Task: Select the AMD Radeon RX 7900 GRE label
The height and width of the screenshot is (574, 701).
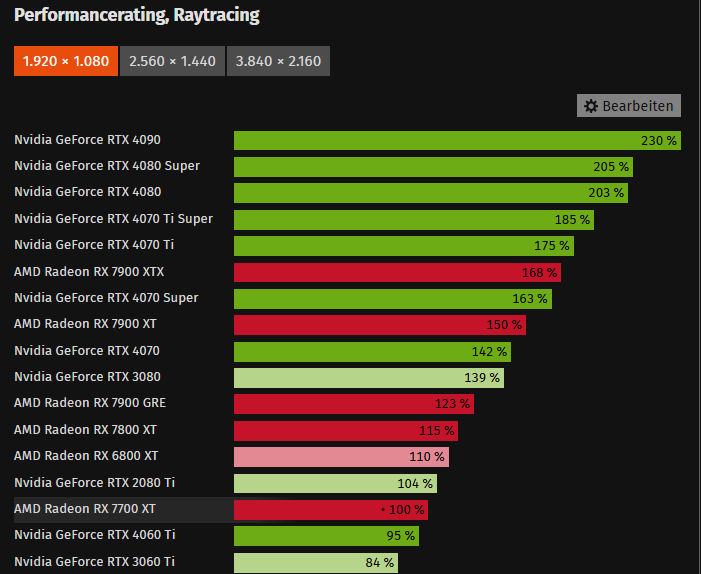Action: 90,403
